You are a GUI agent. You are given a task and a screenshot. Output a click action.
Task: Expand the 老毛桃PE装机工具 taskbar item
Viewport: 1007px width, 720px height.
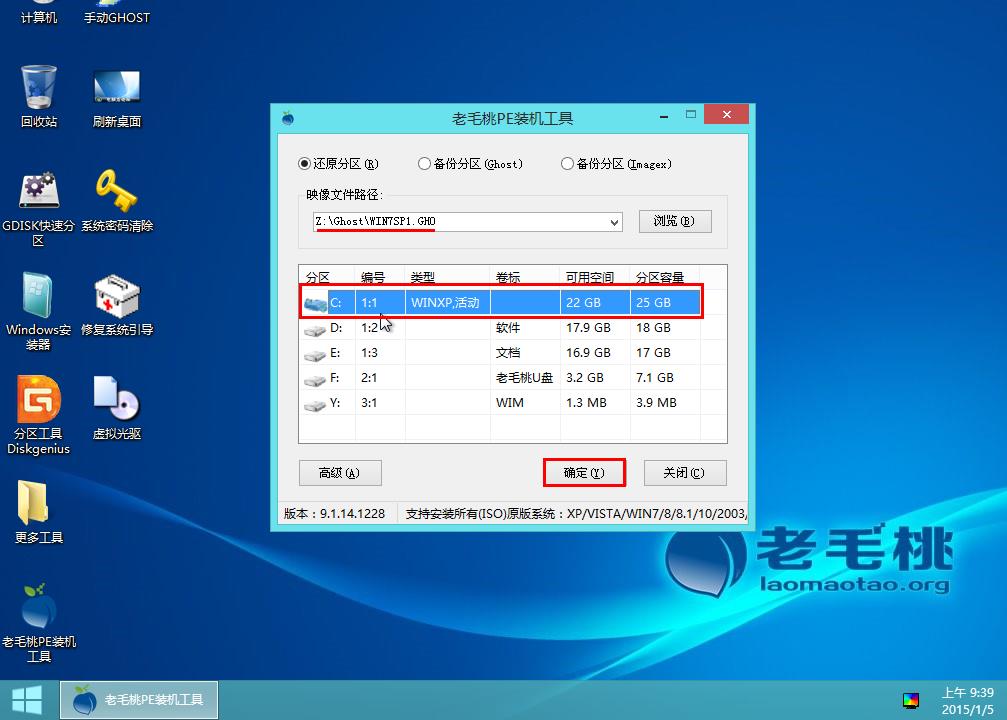[138, 699]
